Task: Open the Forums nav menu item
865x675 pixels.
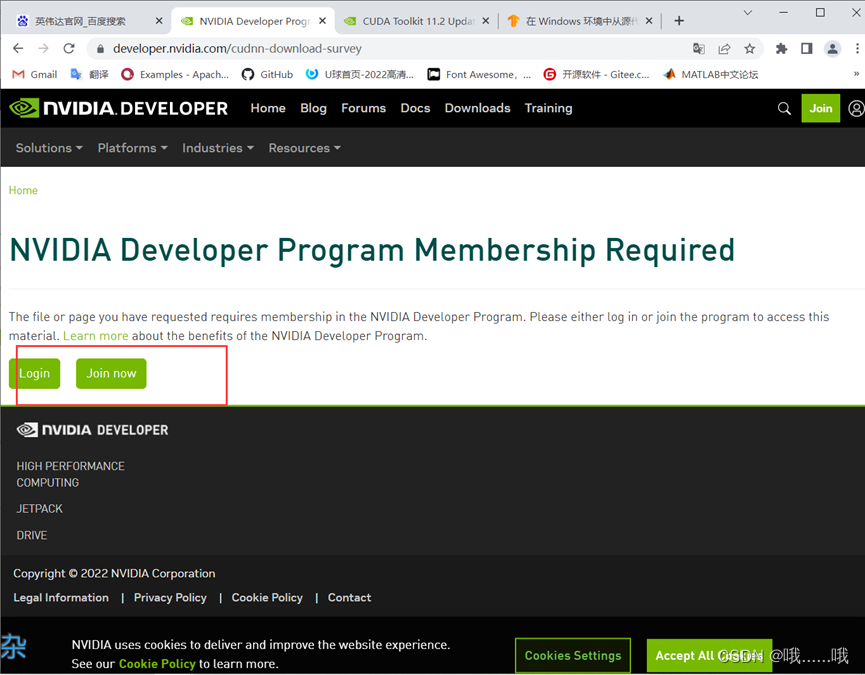Action: (x=364, y=108)
